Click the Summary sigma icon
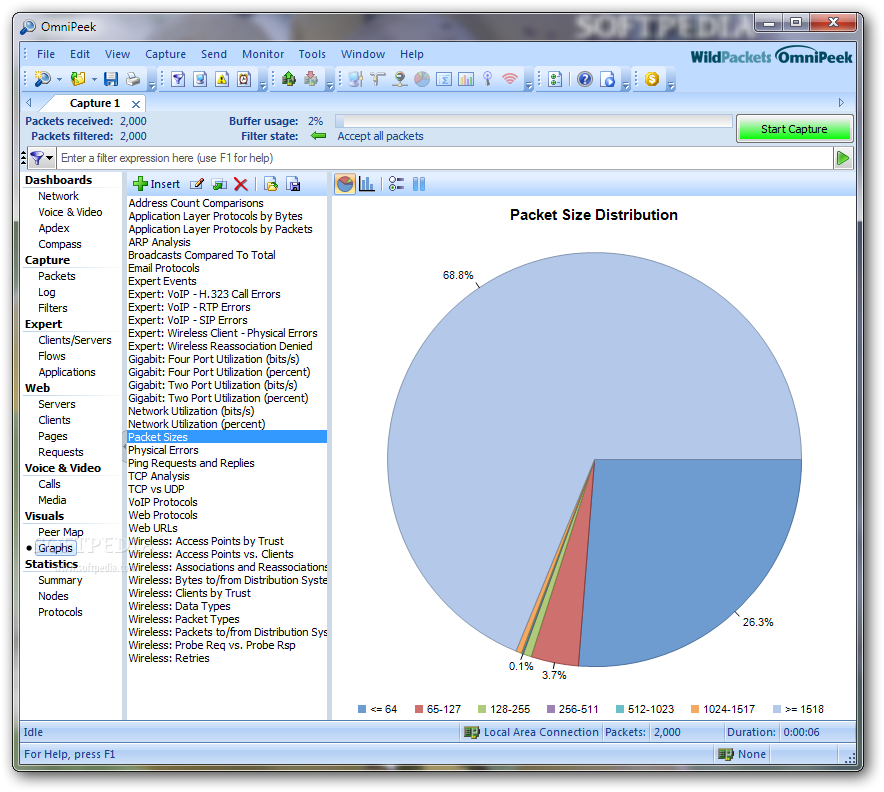 click(444, 79)
